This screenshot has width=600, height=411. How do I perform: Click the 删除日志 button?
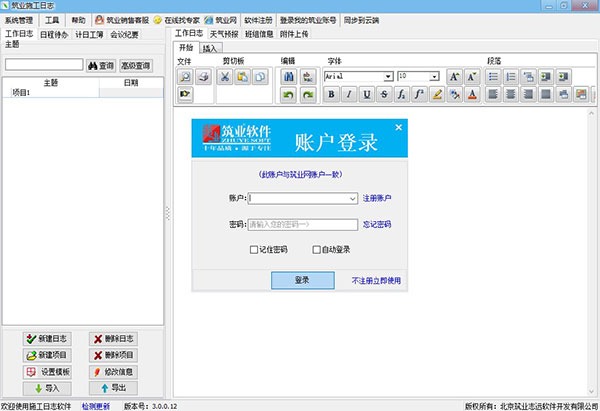click(113, 339)
